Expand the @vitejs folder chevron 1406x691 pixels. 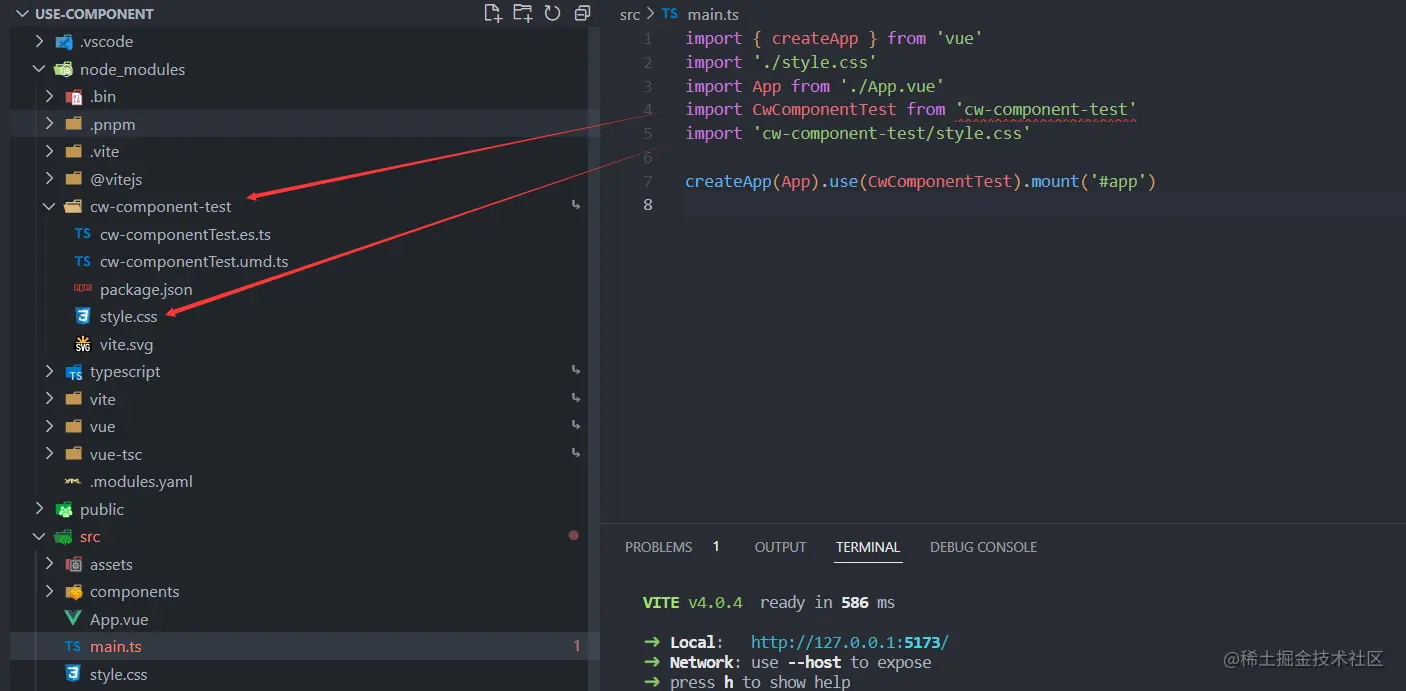[49, 179]
